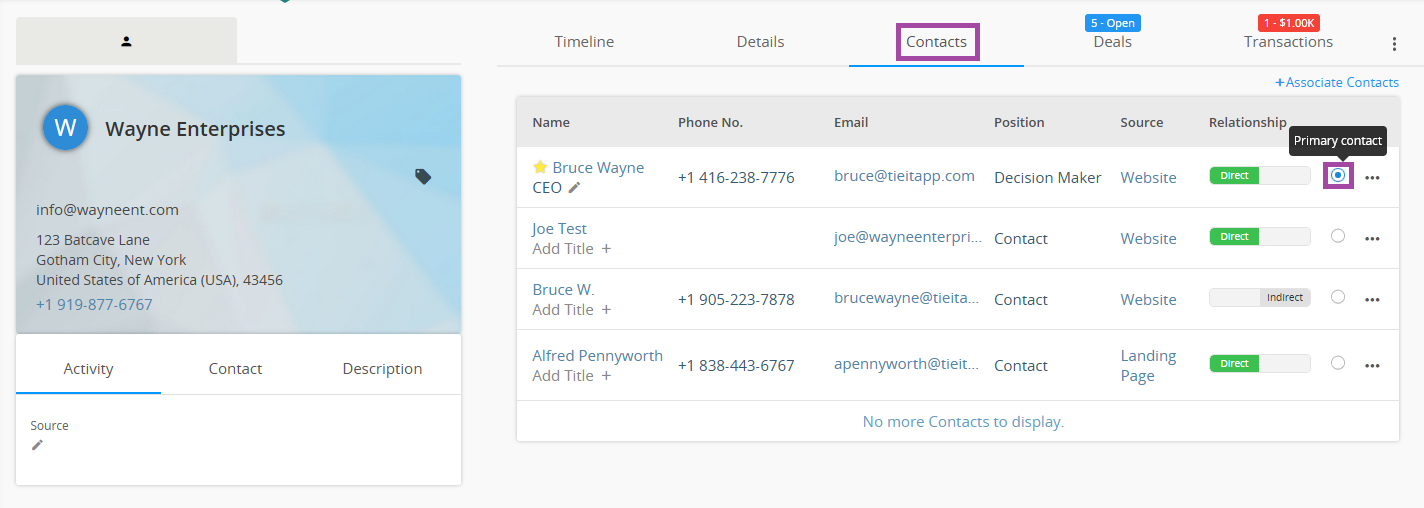Click the email bruce@tieitapp.com
This screenshot has width=1424, height=508.
coord(904,175)
